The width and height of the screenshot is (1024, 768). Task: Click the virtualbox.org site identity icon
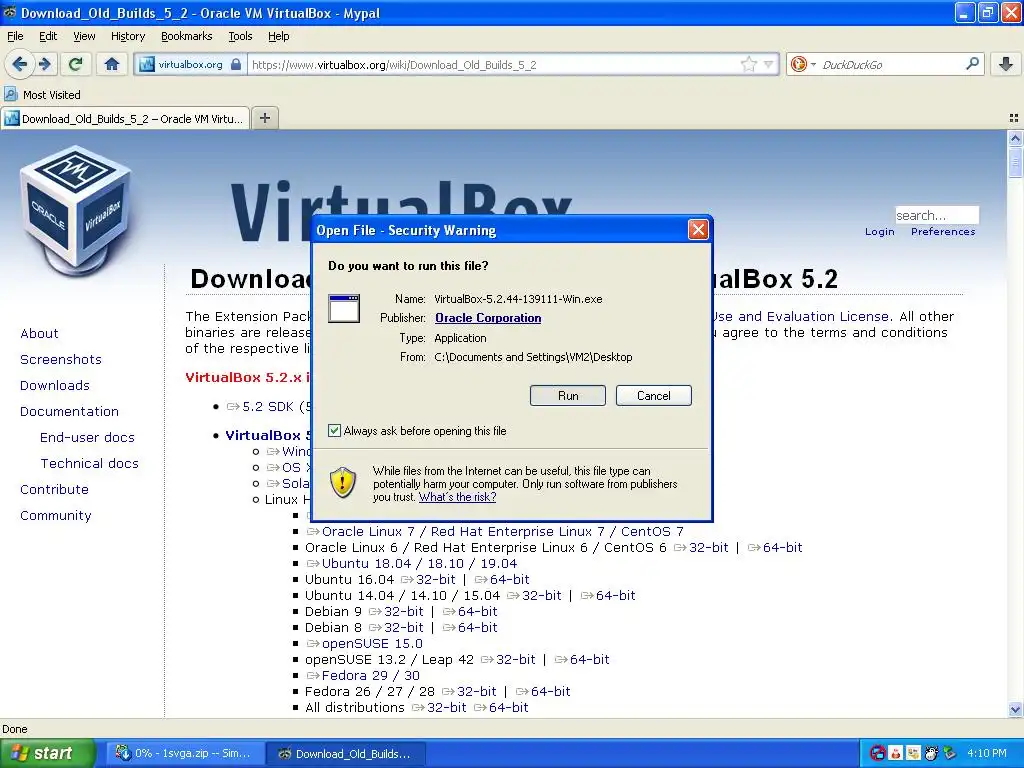(x=191, y=65)
